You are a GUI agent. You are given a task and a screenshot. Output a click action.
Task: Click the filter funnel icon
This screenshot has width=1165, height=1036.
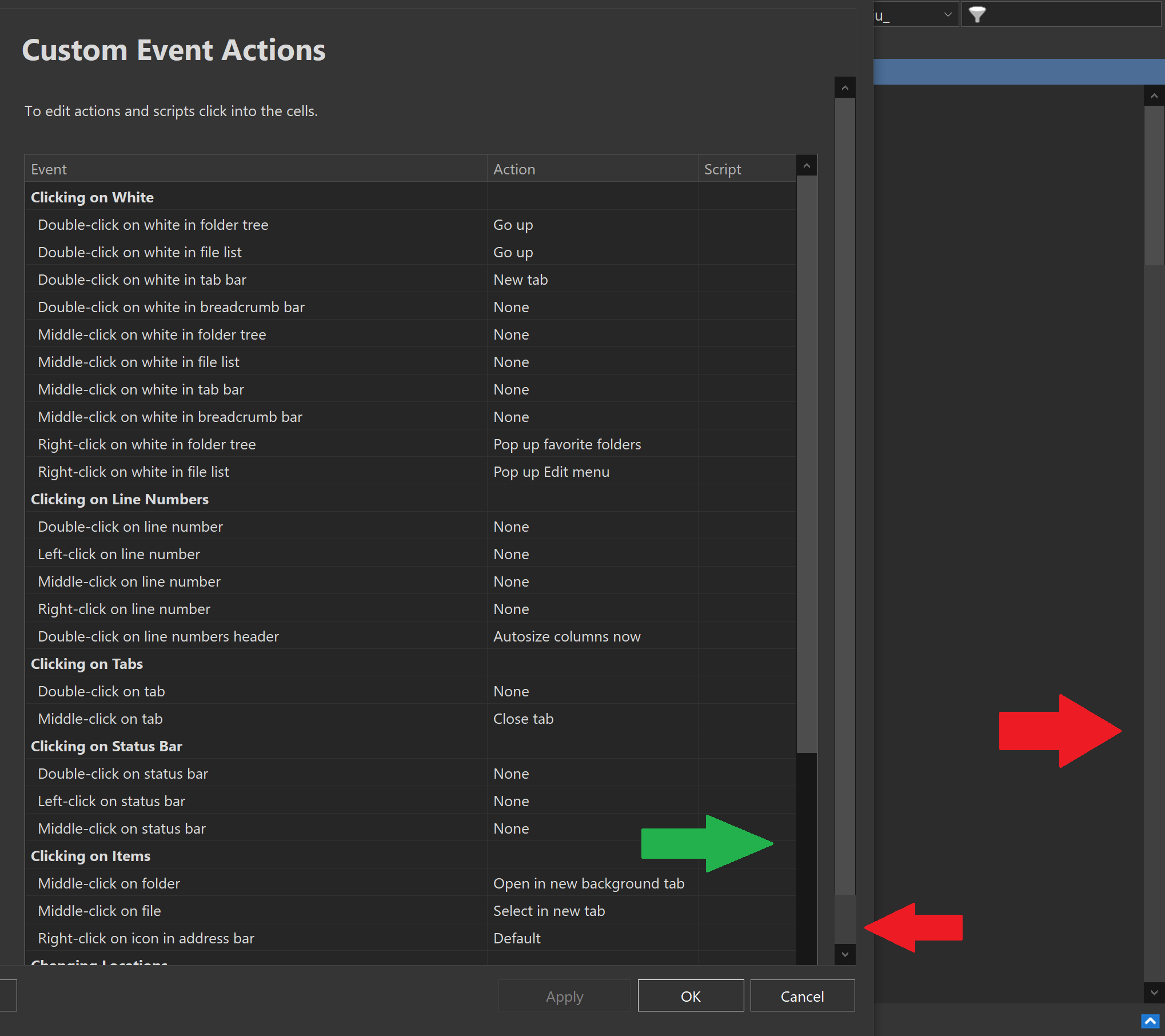coord(977,14)
